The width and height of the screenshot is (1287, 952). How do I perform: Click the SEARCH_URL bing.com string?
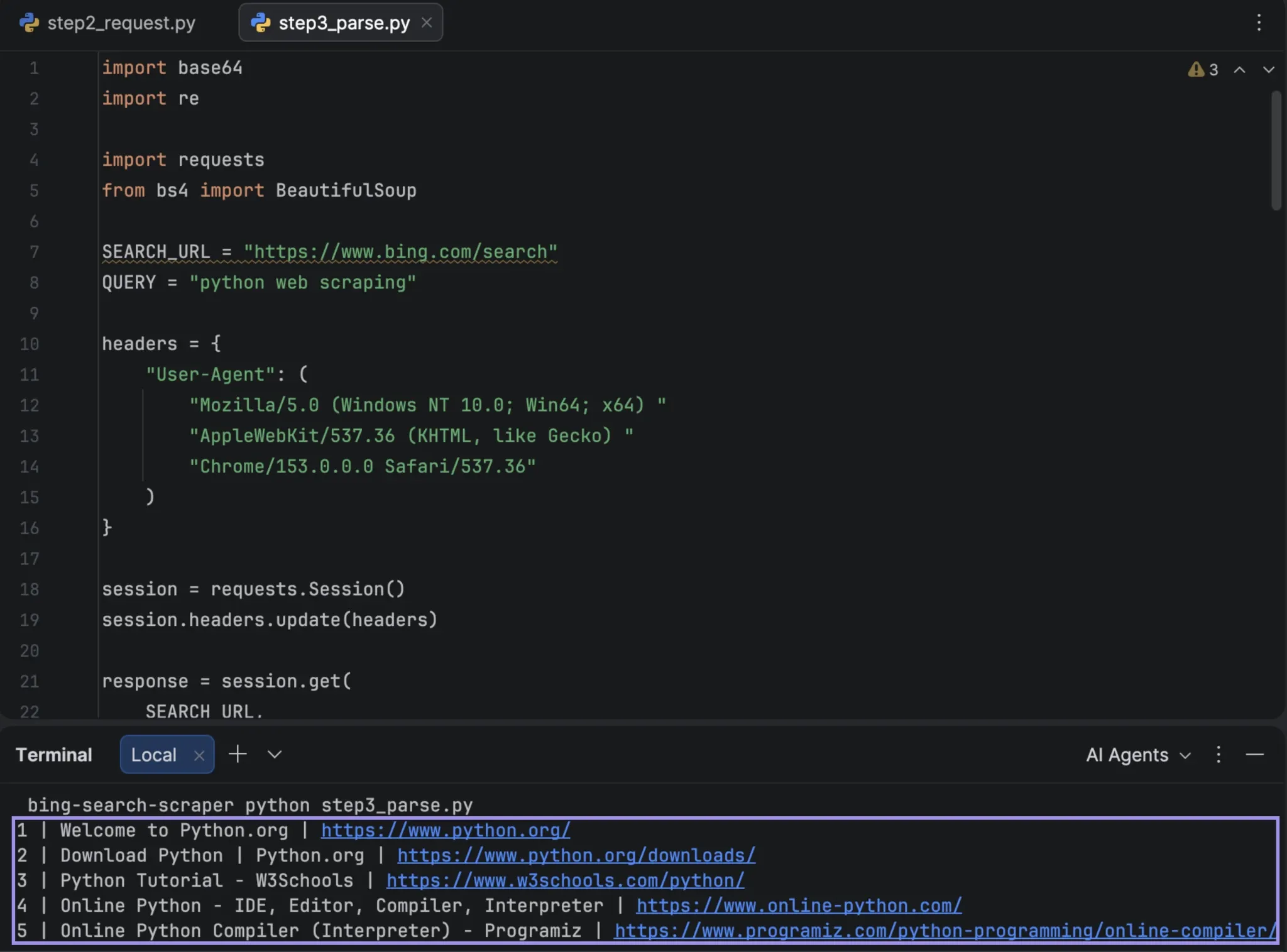pos(400,252)
